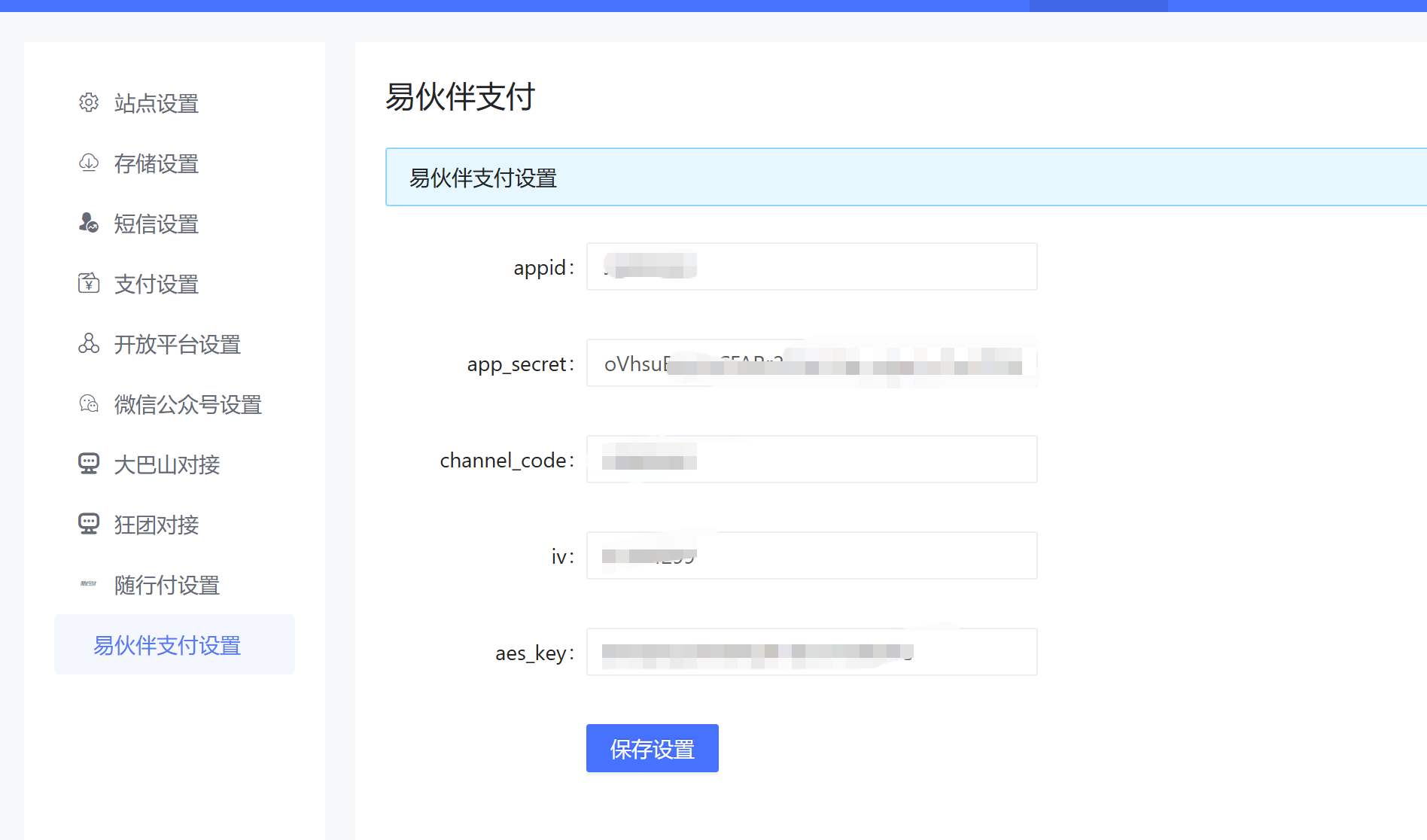
Task: Go to 存储设置 in the sidebar
Action: click(157, 163)
